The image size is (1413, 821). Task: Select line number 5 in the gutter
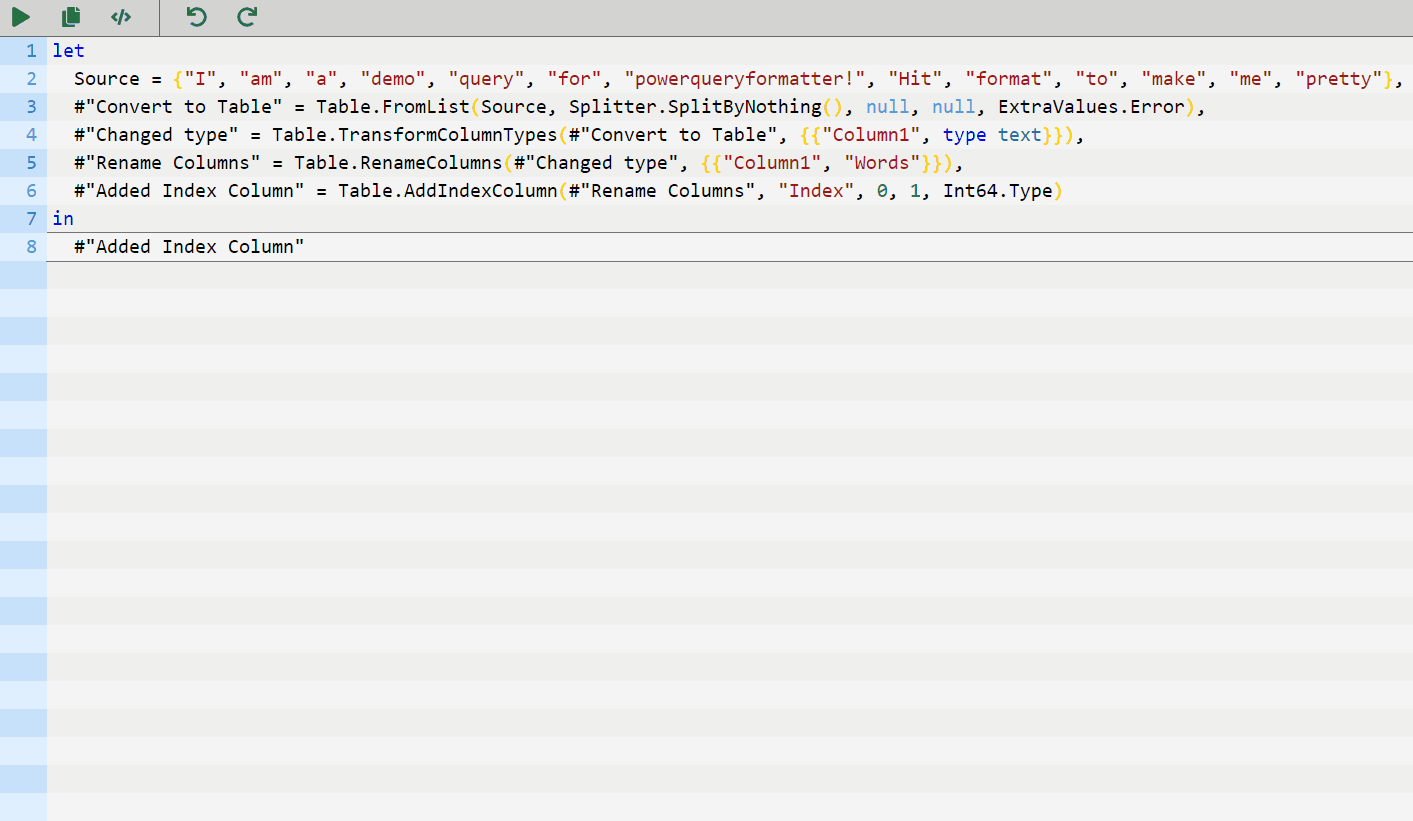click(x=30, y=162)
